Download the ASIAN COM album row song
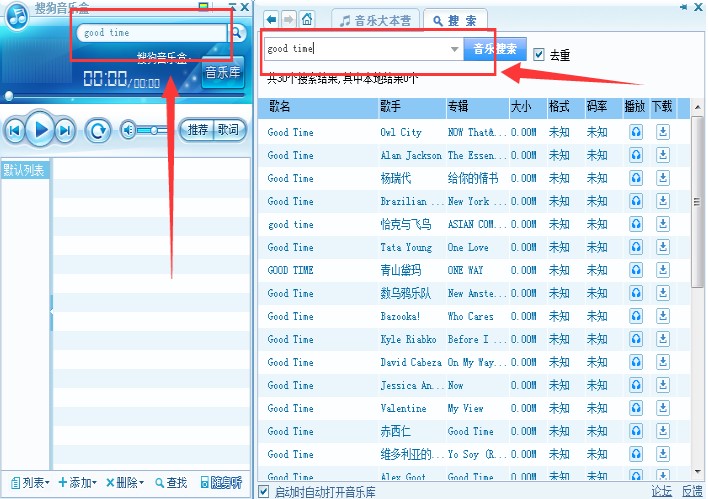Viewport: 708px width, 499px height. [662, 224]
